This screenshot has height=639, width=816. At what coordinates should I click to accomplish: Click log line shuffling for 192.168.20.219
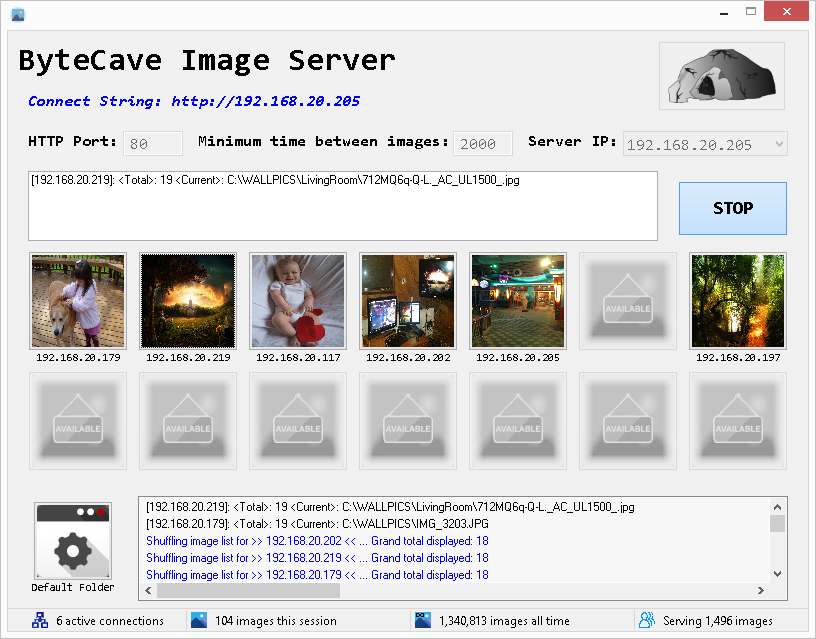[317, 558]
